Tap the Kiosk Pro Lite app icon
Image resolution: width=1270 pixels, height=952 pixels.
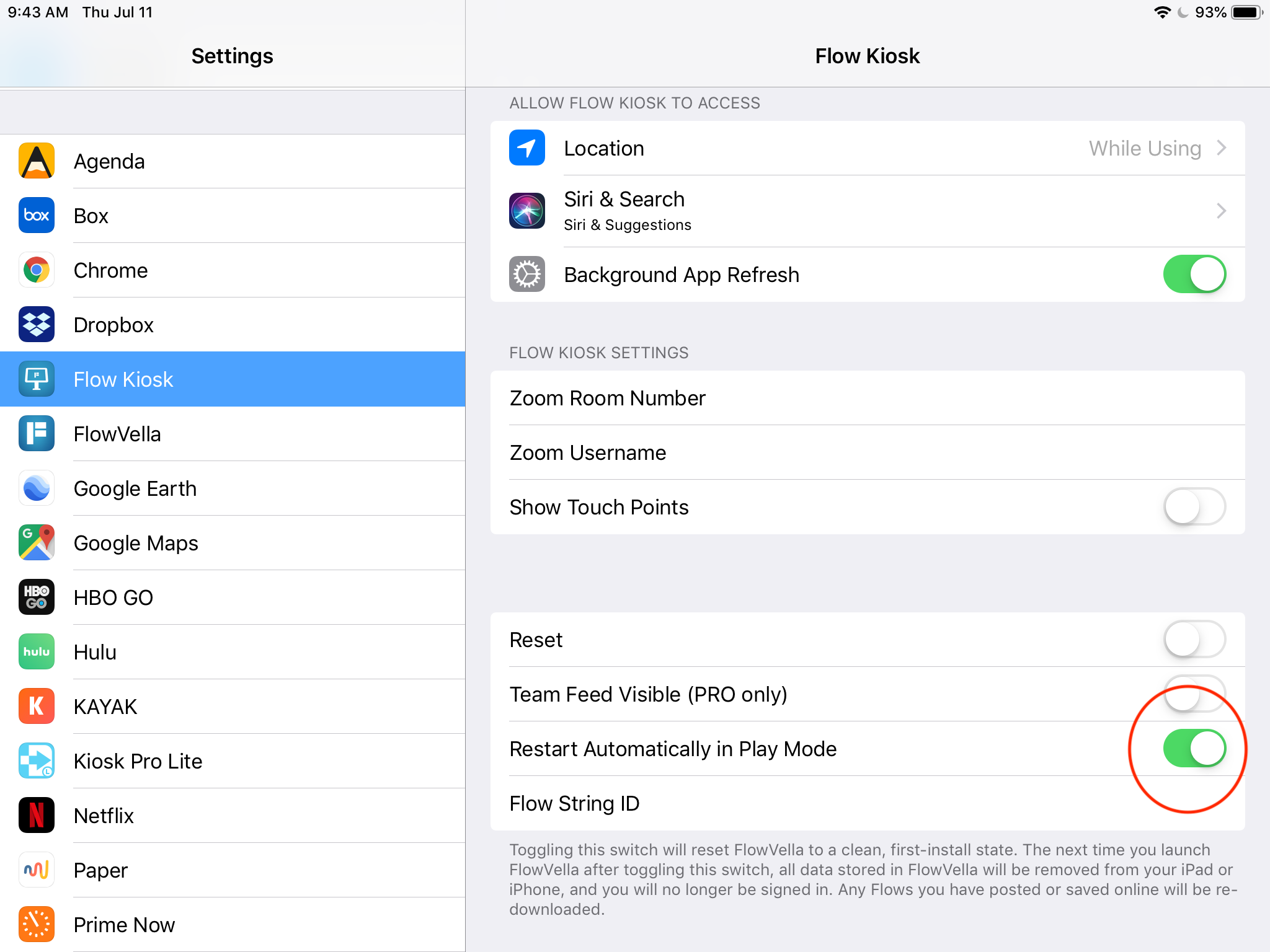37,761
